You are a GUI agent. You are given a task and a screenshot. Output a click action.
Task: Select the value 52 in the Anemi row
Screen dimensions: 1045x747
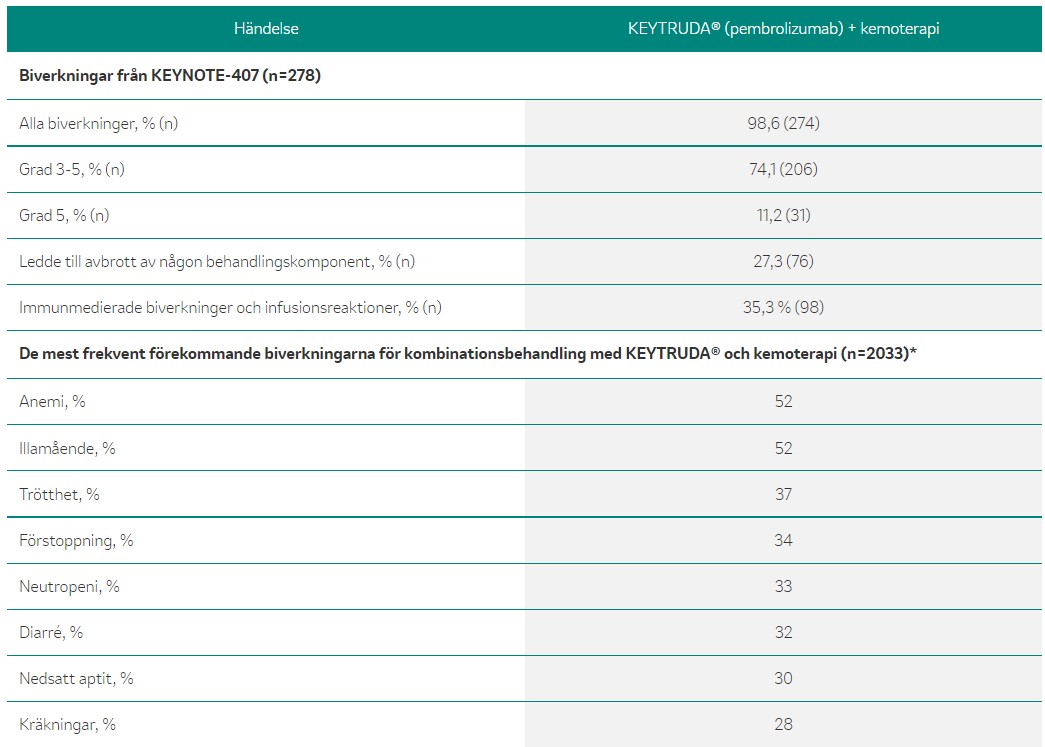click(x=783, y=401)
